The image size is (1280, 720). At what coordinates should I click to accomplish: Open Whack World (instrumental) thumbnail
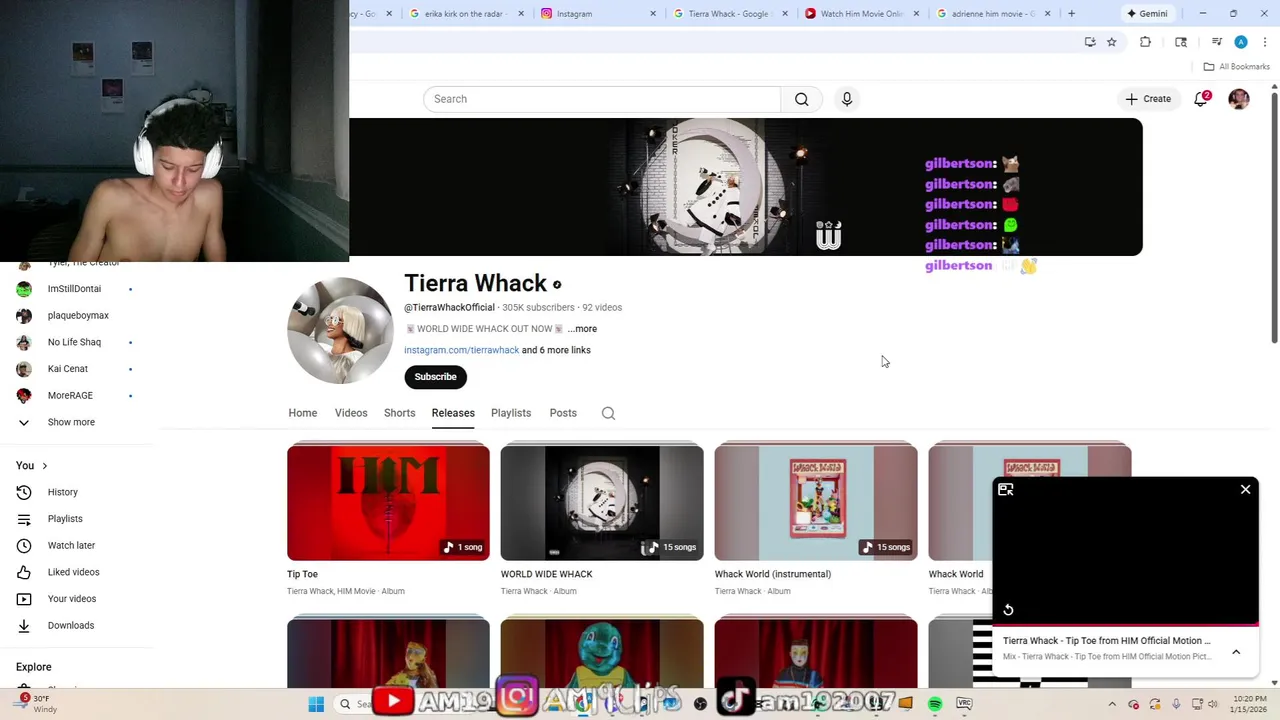coord(816,502)
